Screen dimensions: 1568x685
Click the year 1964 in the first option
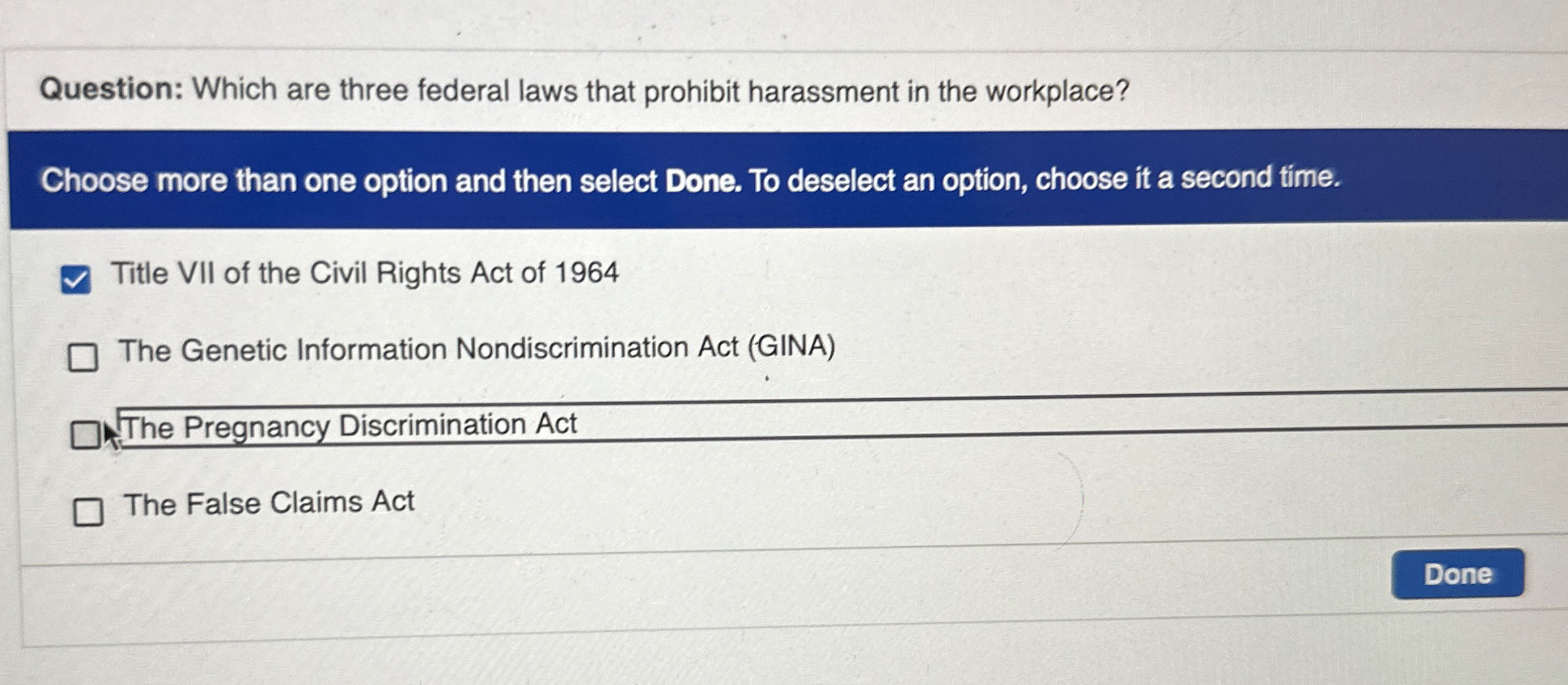pyautogui.click(x=586, y=272)
